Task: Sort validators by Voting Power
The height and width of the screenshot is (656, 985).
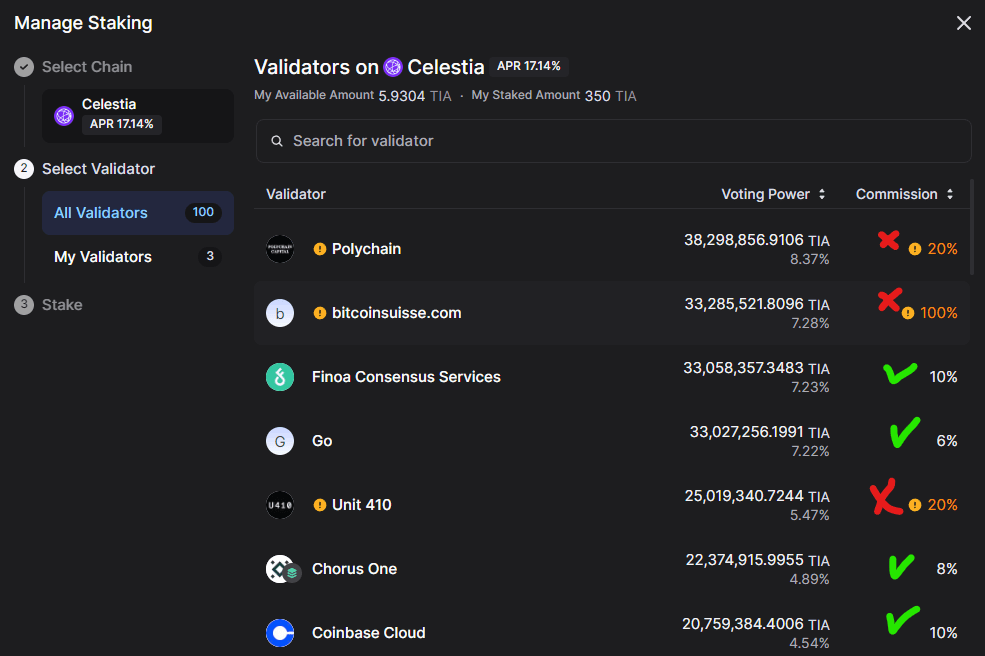Action: [773, 194]
